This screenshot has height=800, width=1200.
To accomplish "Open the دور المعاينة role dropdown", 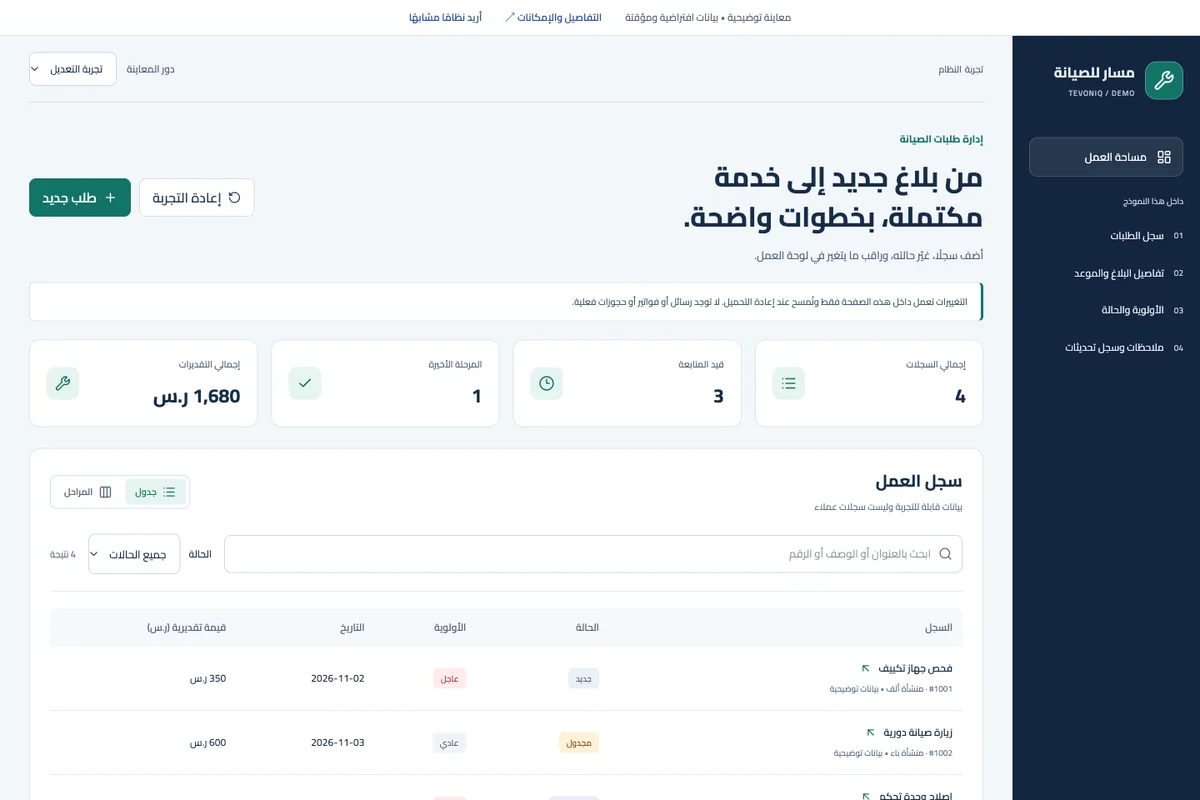I will pos(73,69).
